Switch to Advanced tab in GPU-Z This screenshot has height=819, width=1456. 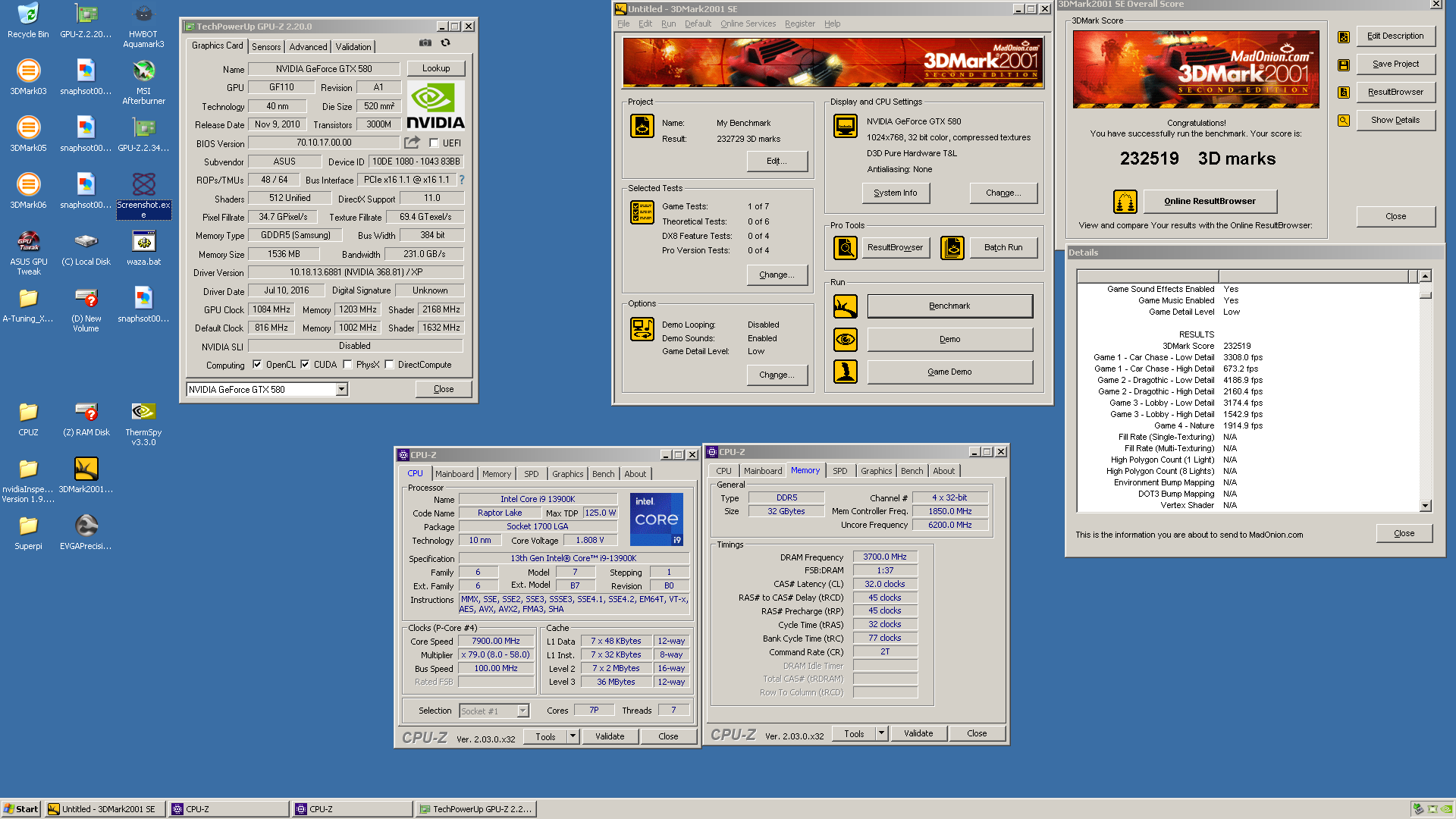tap(308, 47)
